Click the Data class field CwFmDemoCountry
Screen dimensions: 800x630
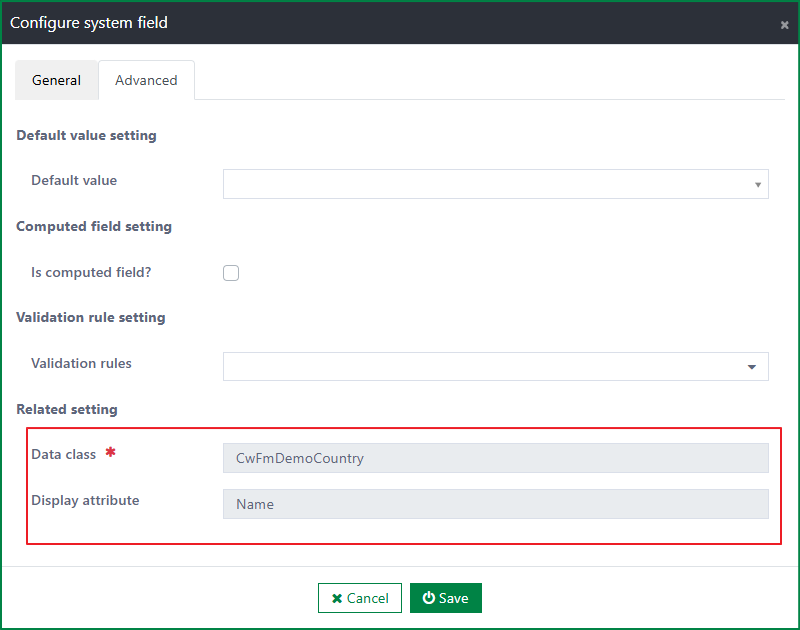495,458
